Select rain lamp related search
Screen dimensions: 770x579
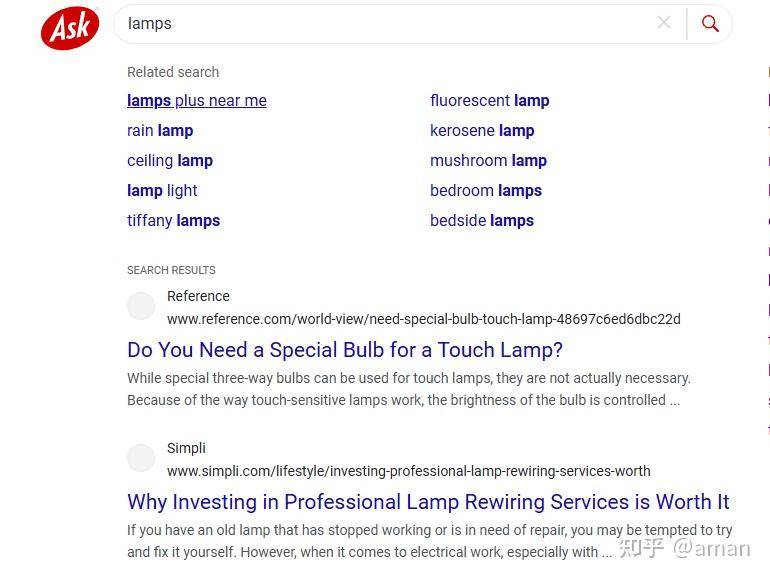160,131
